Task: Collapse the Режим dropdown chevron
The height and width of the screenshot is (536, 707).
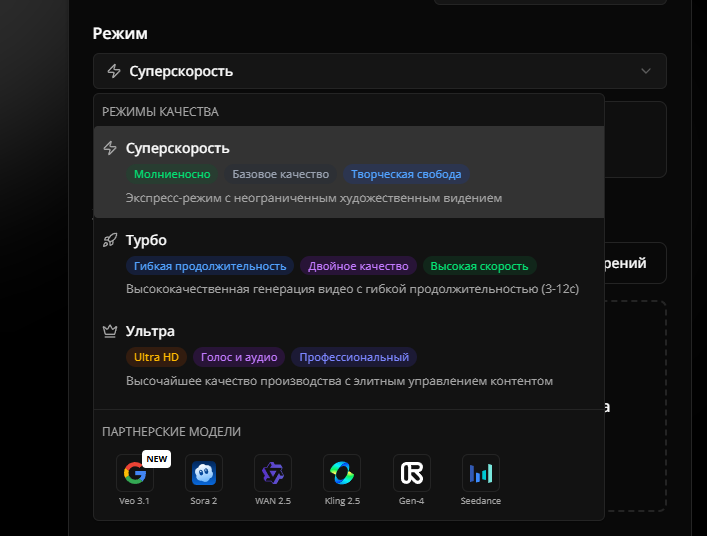Action: (x=646, y=71)
